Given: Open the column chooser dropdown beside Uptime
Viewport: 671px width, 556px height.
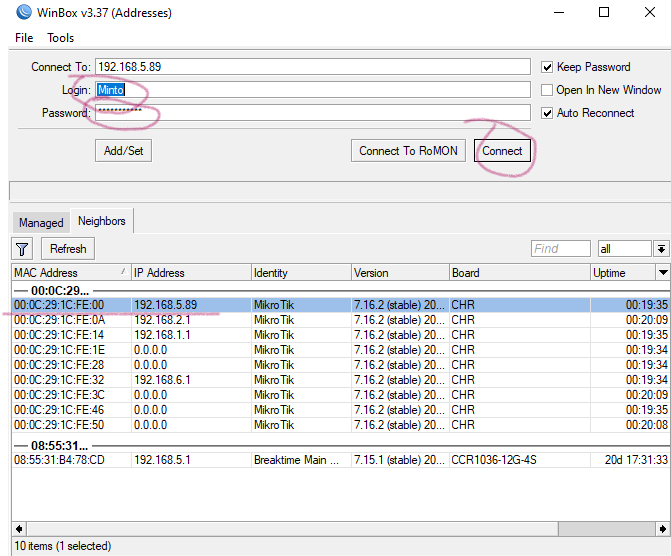Looking at the screenshot, I should click(663, 273).
